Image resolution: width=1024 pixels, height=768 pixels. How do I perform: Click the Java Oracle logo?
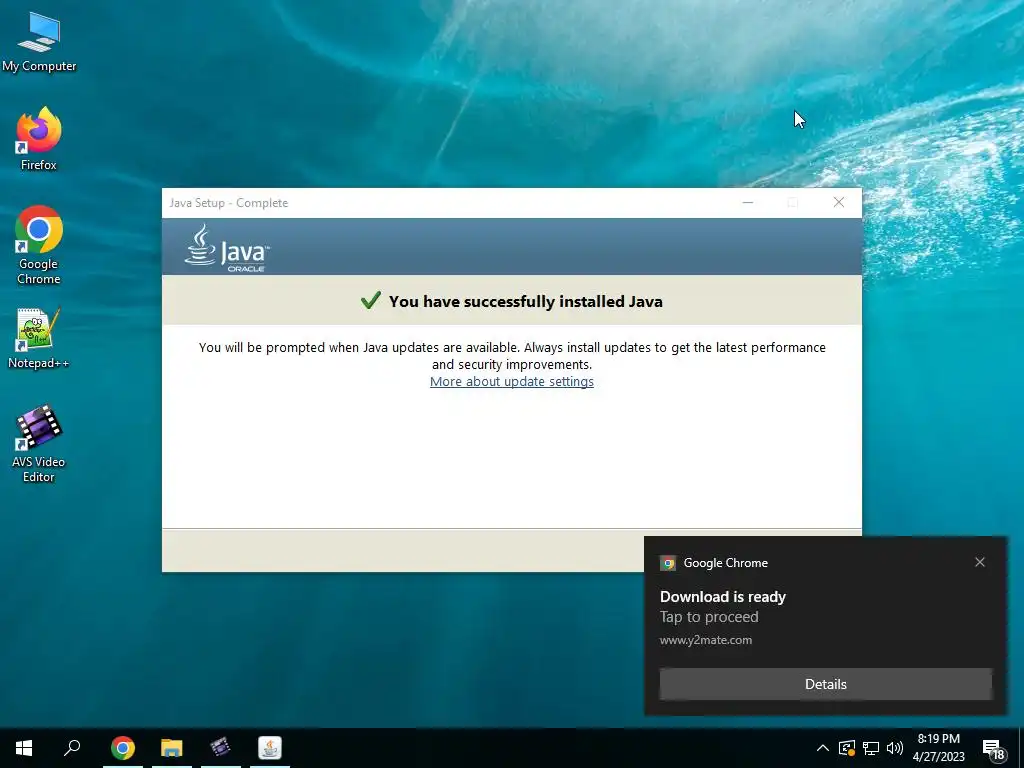pos(227,248)
